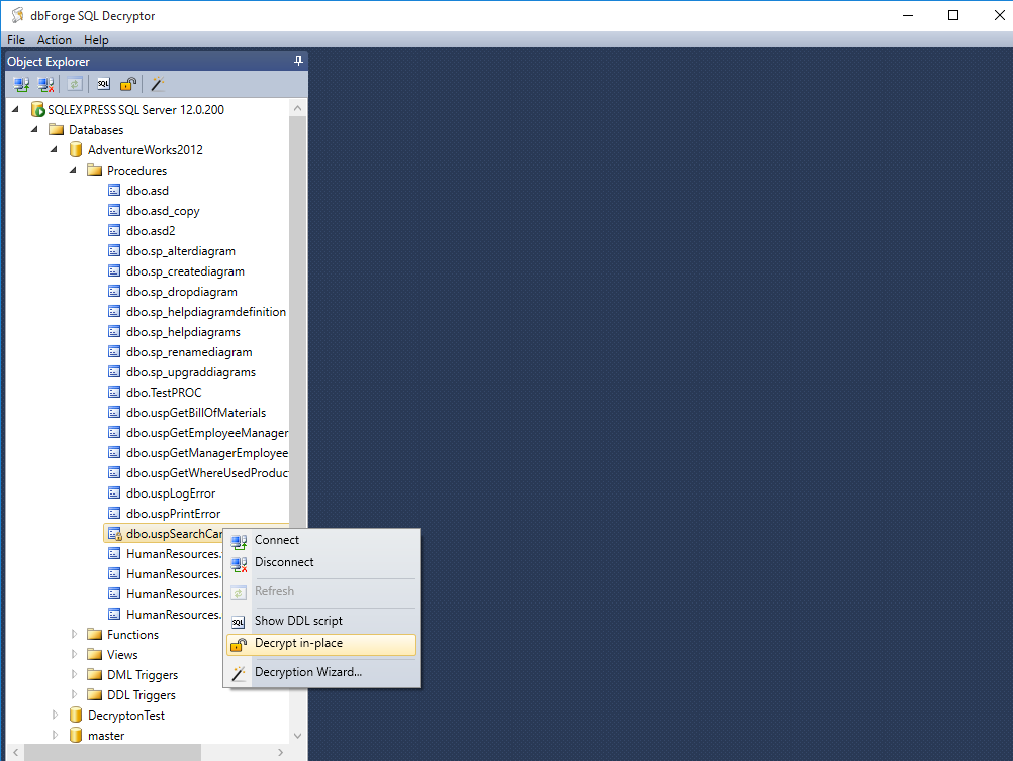Image resolution: width=1013 pixels, height=761 pixels.
Task: Click the Decryption Wizard wand toolbar icon
Action: tap(158, 84)
